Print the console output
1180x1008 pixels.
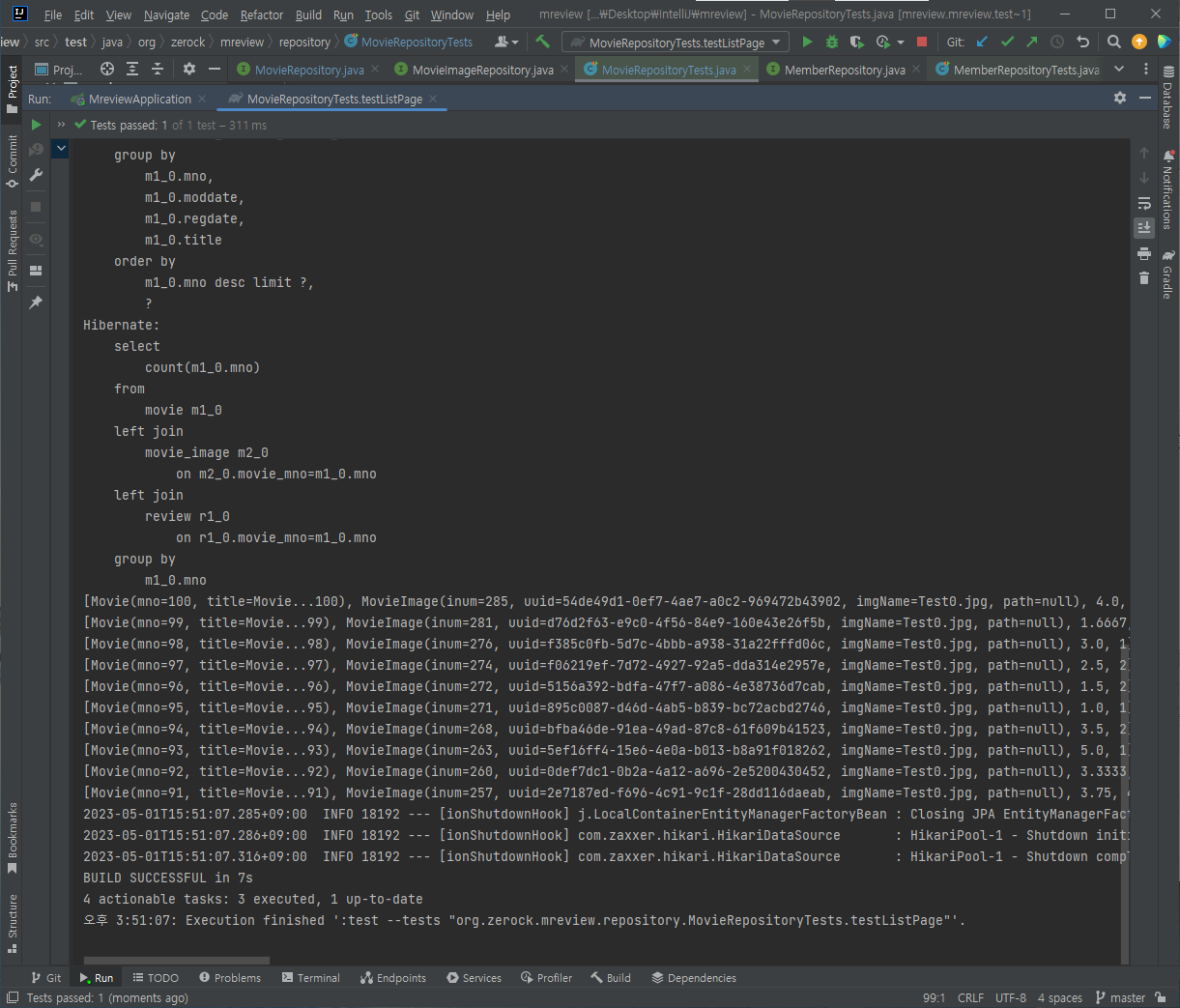point(1144,253)
